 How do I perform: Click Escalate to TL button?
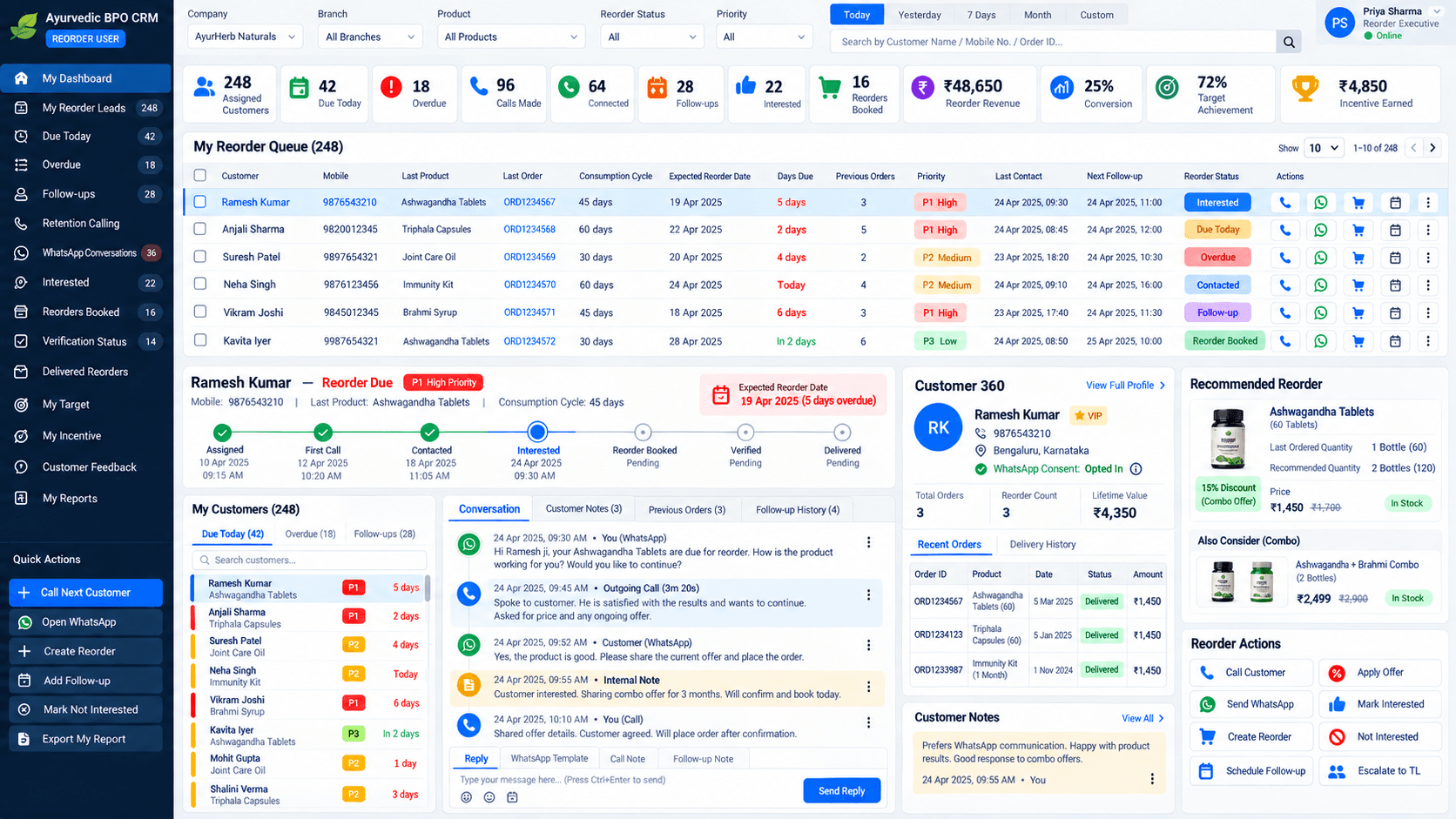click(1379, 771)
